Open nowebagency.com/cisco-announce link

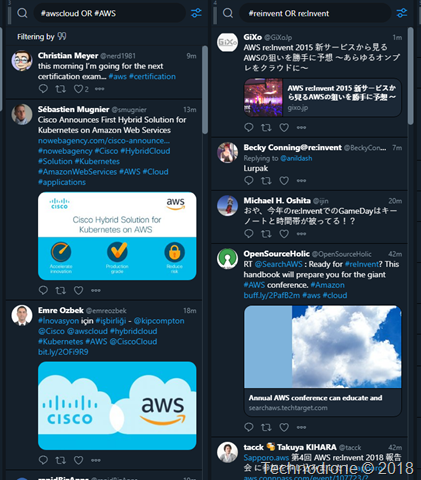point(104,141)
